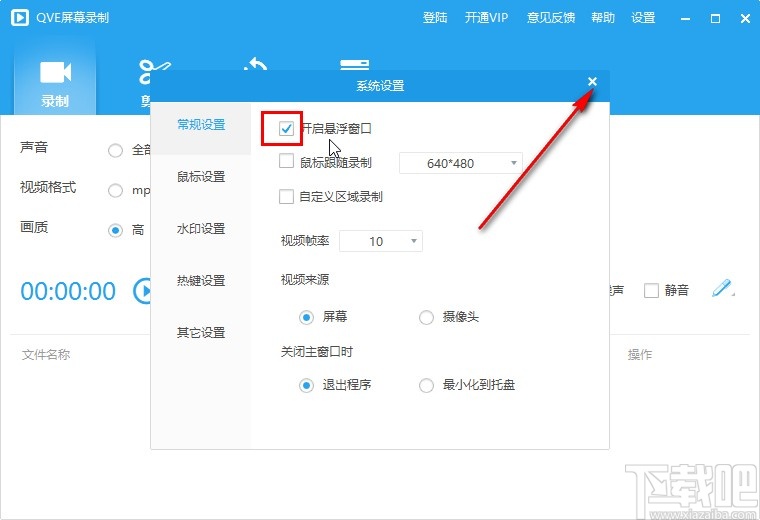The height and width of the screenshot is (520, 760).
Task: Close the 系统设置 dialog
Action: click(x=592, y=81)
